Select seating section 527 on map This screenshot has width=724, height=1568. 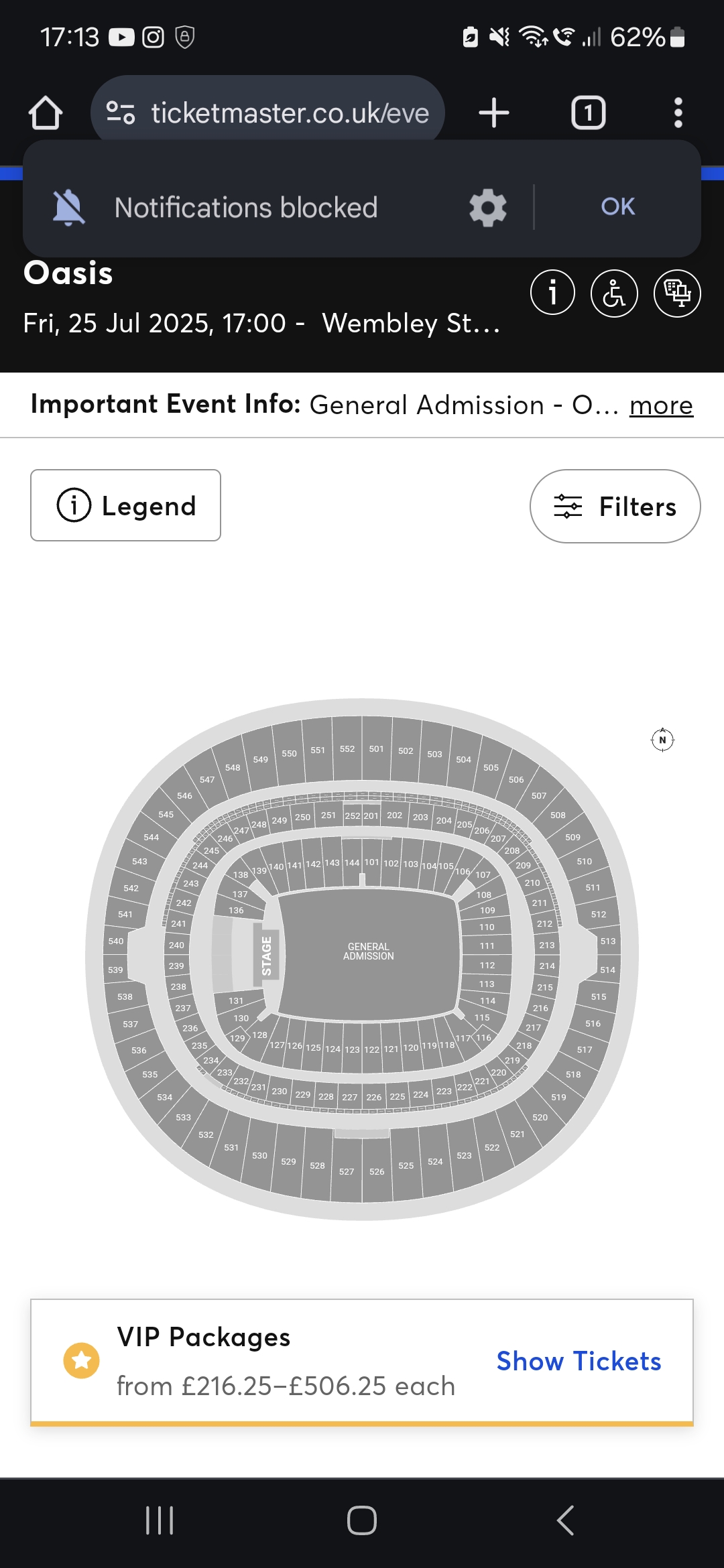(x=347, y=1171)
